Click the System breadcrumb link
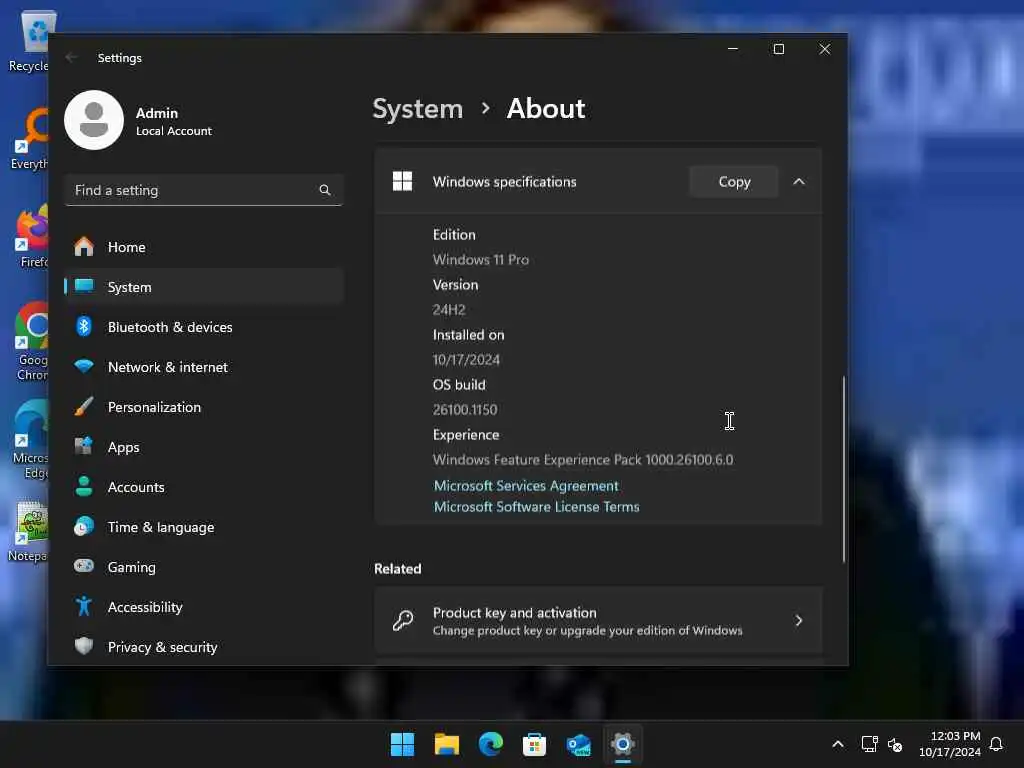Image resolution: width=1024 pixels, height=768 pixels. [417, 108]
